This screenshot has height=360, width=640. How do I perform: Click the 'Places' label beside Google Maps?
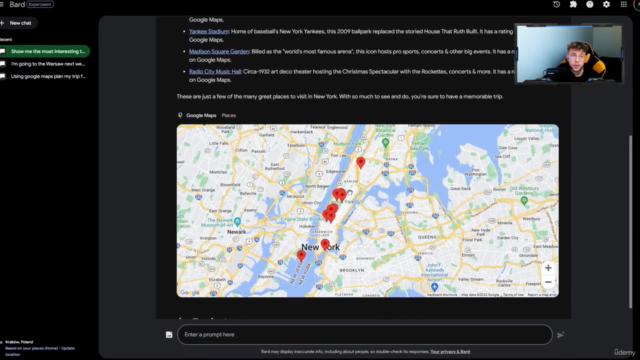tap(229, 116)
